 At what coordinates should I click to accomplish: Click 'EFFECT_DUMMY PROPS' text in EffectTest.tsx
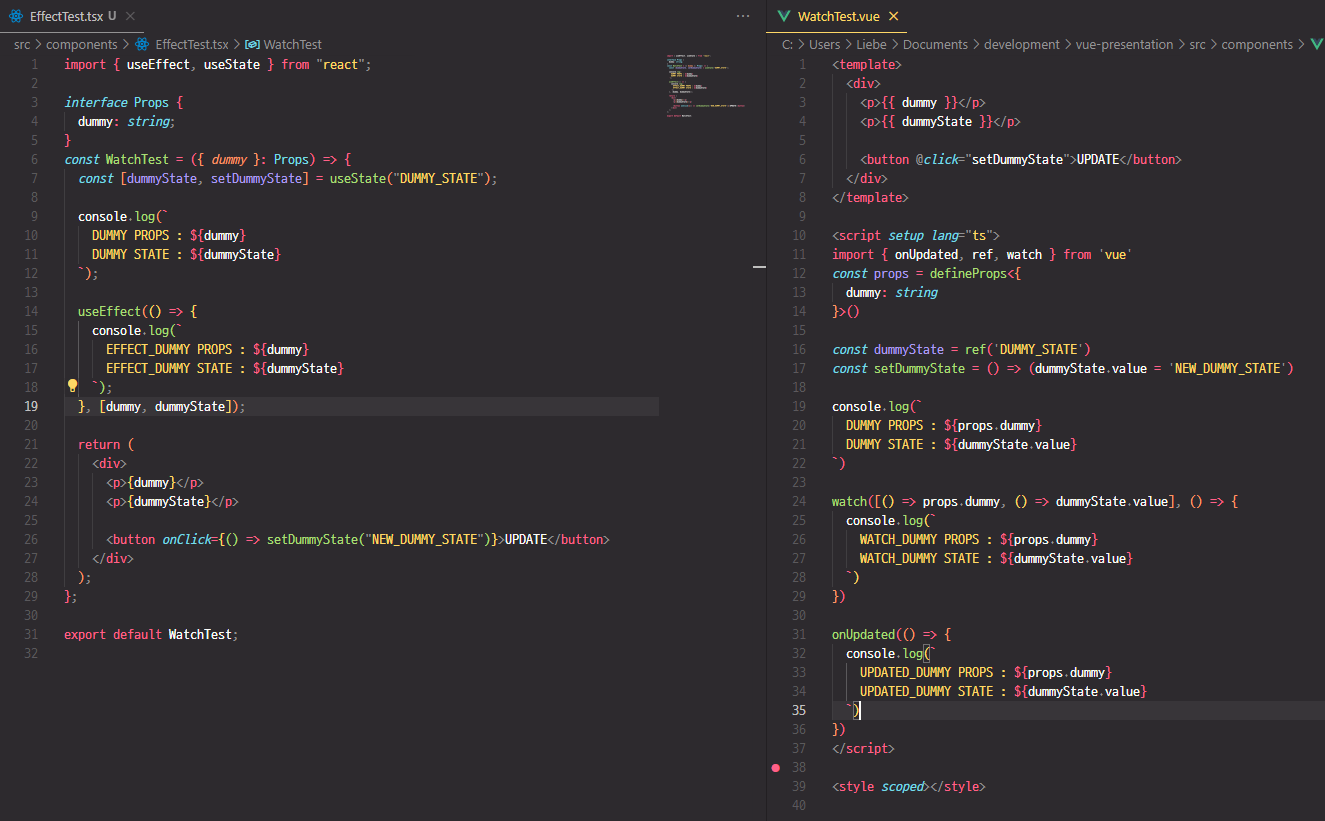click(169, 349)
